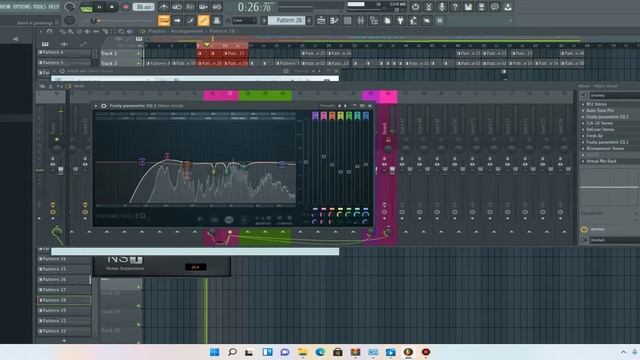Click the power/audio-off icon in top toolbar

pos(415,7)
